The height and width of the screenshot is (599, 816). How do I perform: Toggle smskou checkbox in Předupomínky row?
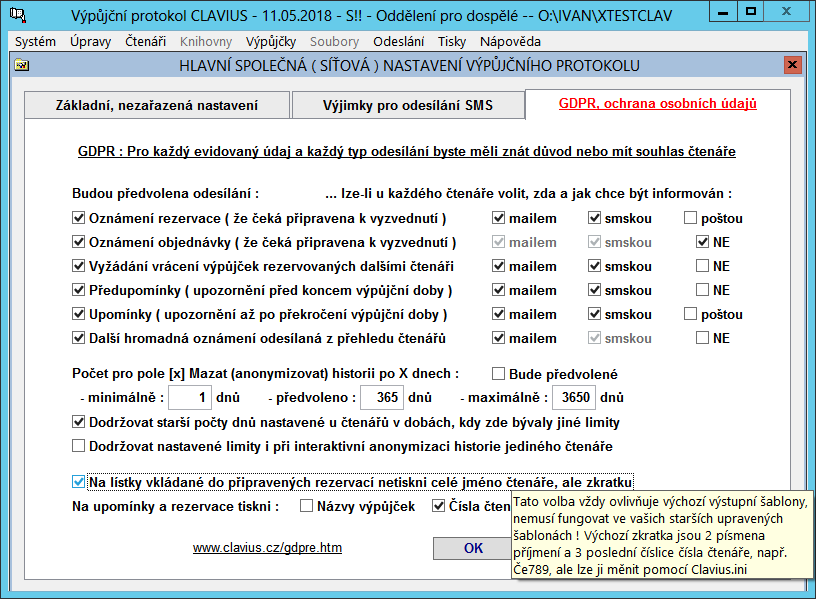coord(594,290)
